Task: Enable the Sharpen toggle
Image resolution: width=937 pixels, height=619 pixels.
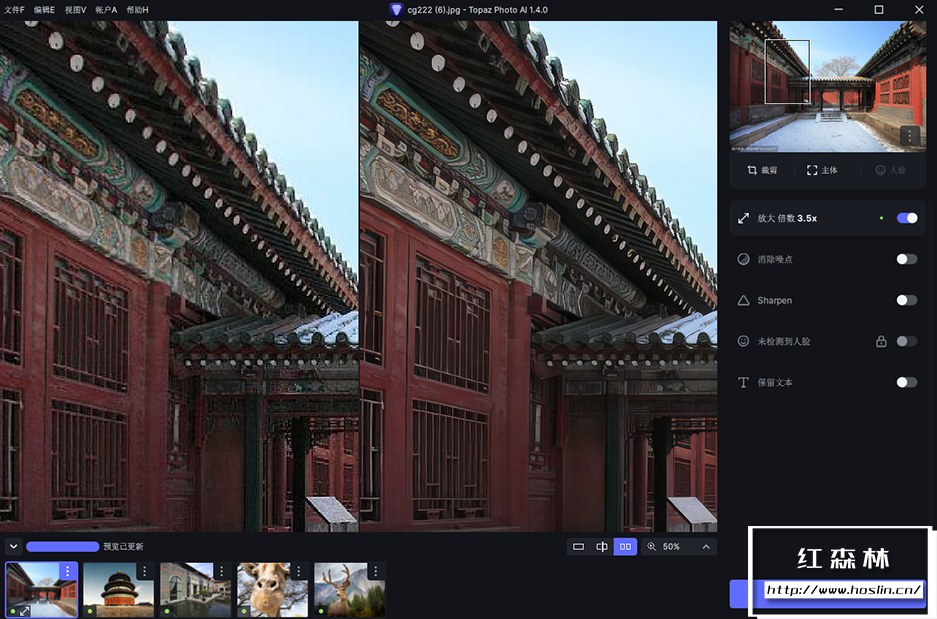Action: (907, 300)
